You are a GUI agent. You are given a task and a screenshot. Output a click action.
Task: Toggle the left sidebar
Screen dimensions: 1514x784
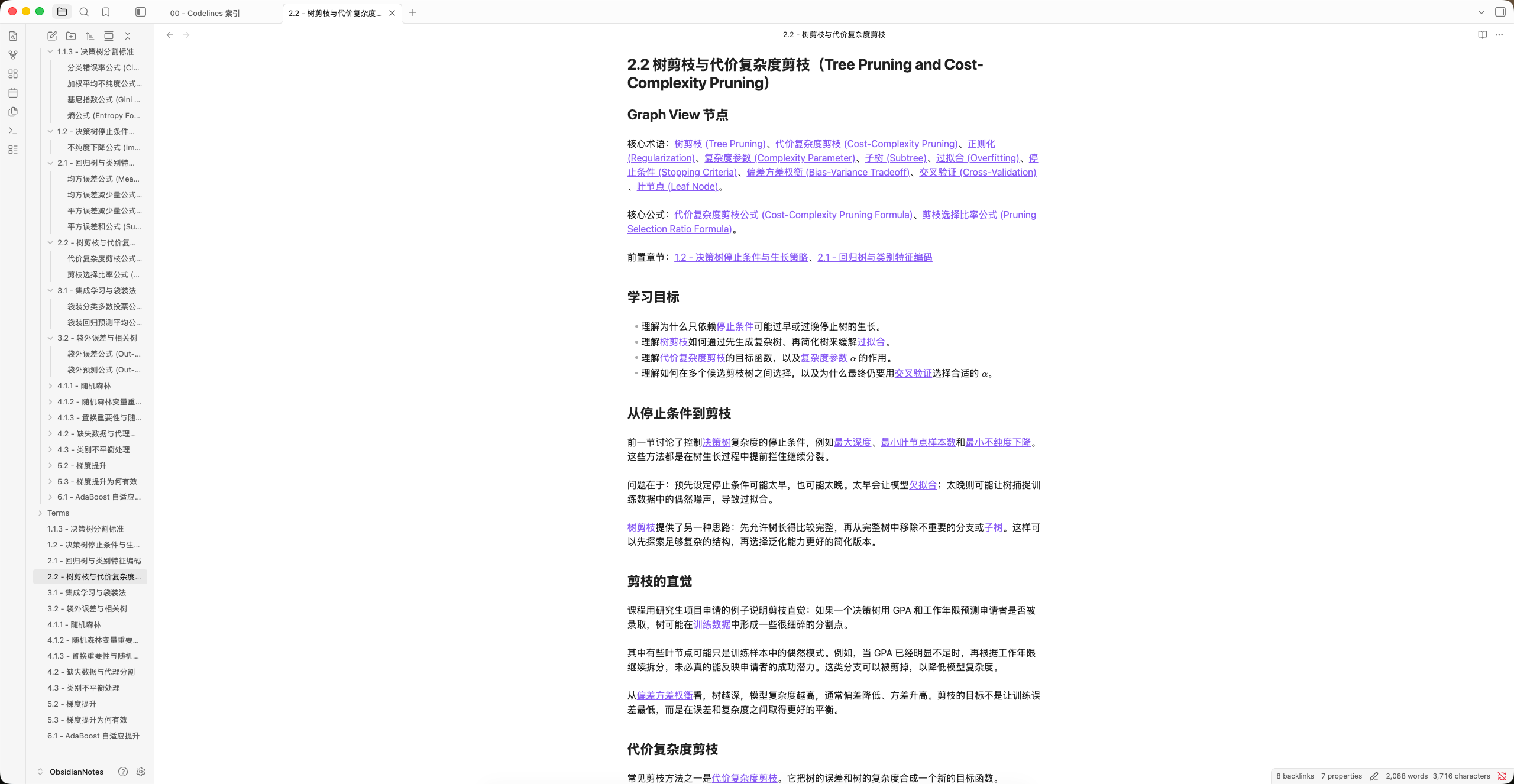[x=141, y=12]
